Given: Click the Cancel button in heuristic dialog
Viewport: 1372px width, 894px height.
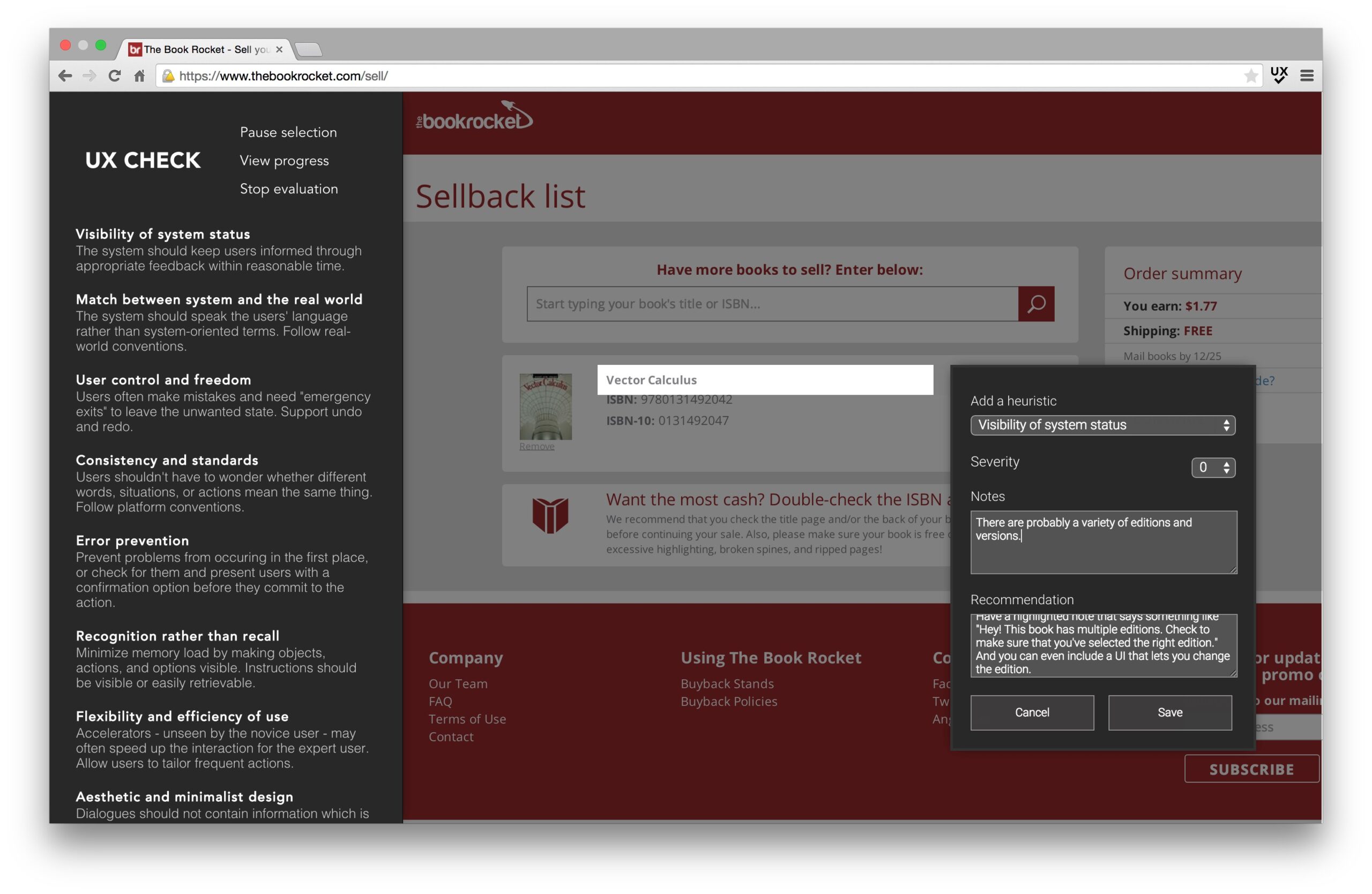Looking at the screenshot, I should click(1032, 712).
